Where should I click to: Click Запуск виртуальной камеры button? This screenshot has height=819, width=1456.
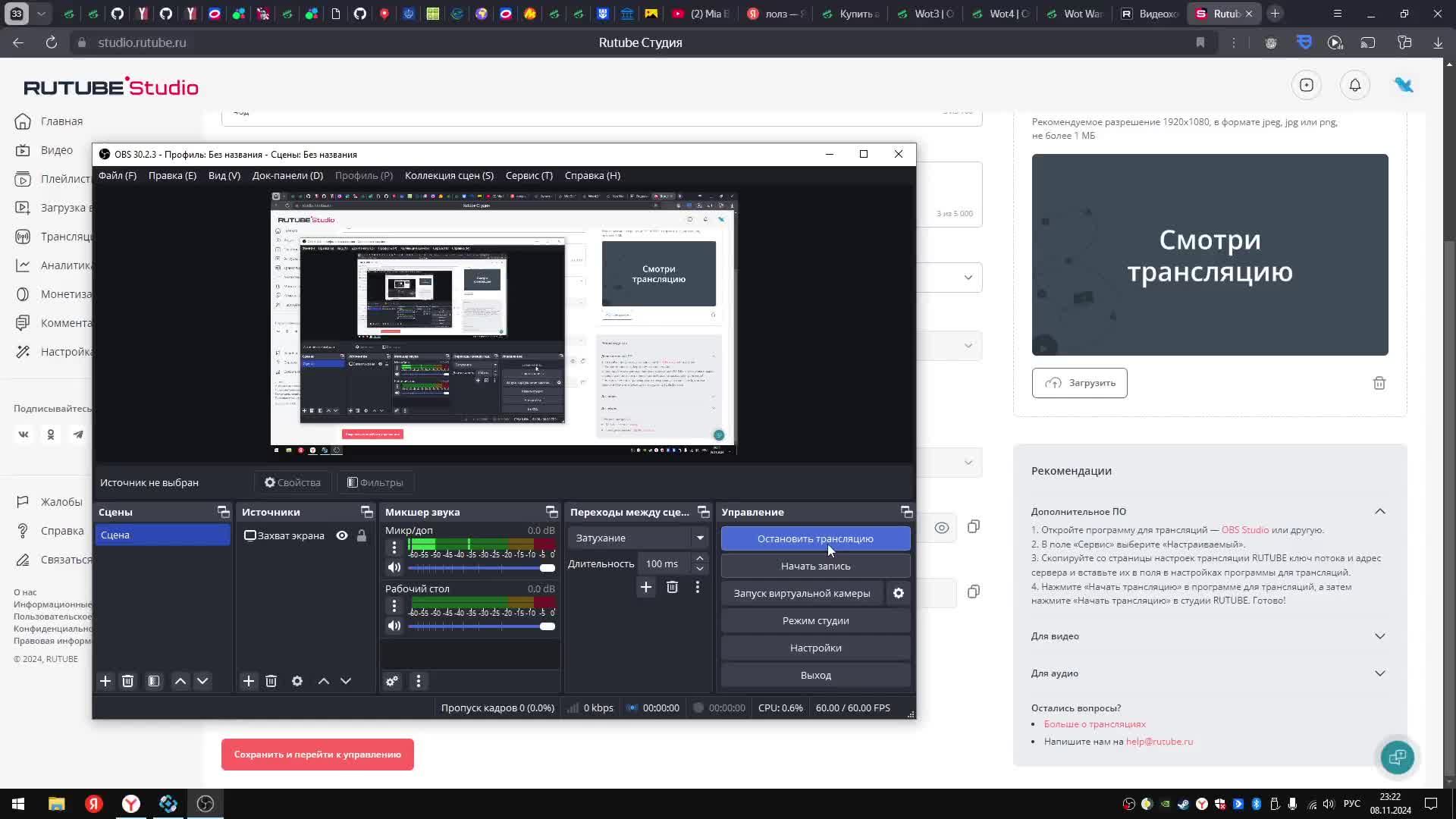click(802, 593)
